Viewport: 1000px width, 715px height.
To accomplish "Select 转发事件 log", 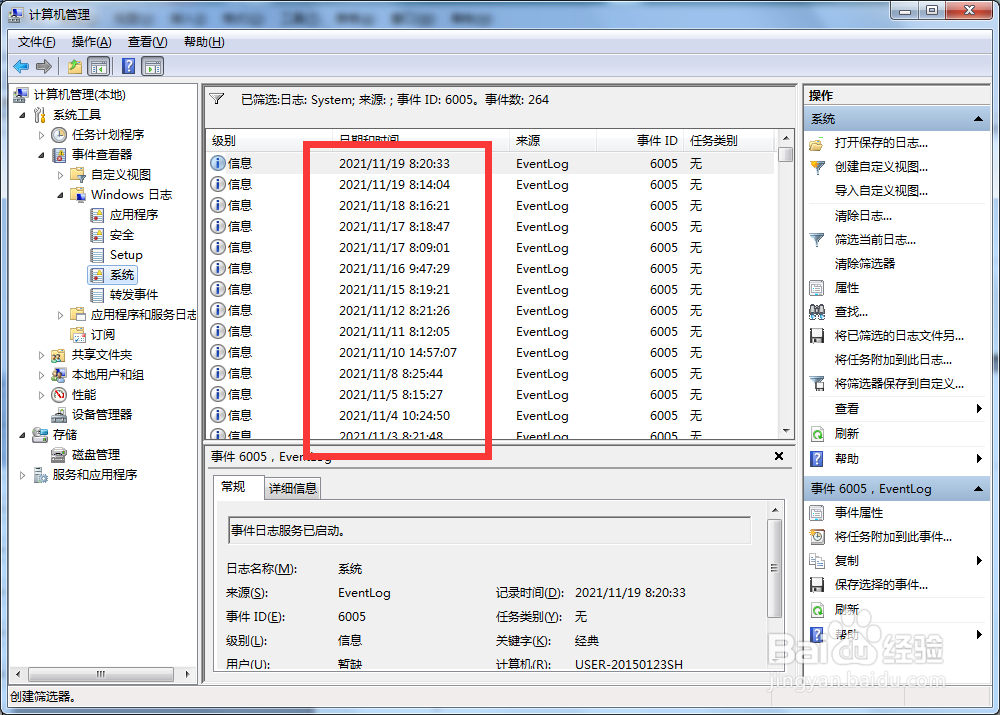I will pos(133,295).
